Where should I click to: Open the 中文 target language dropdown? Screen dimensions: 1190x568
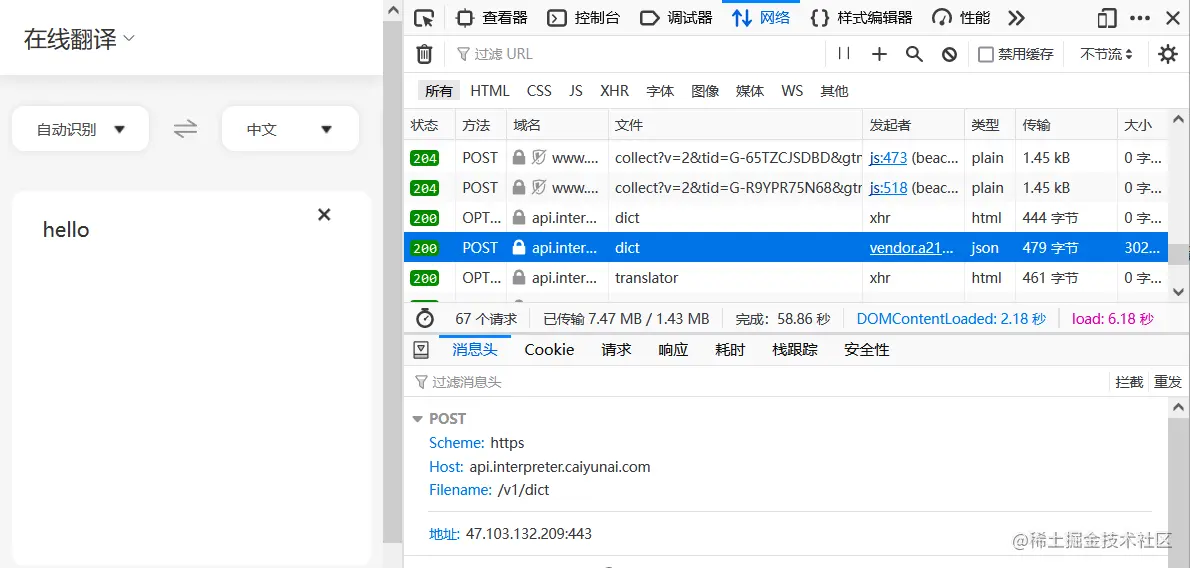click(x=290, y=129)
